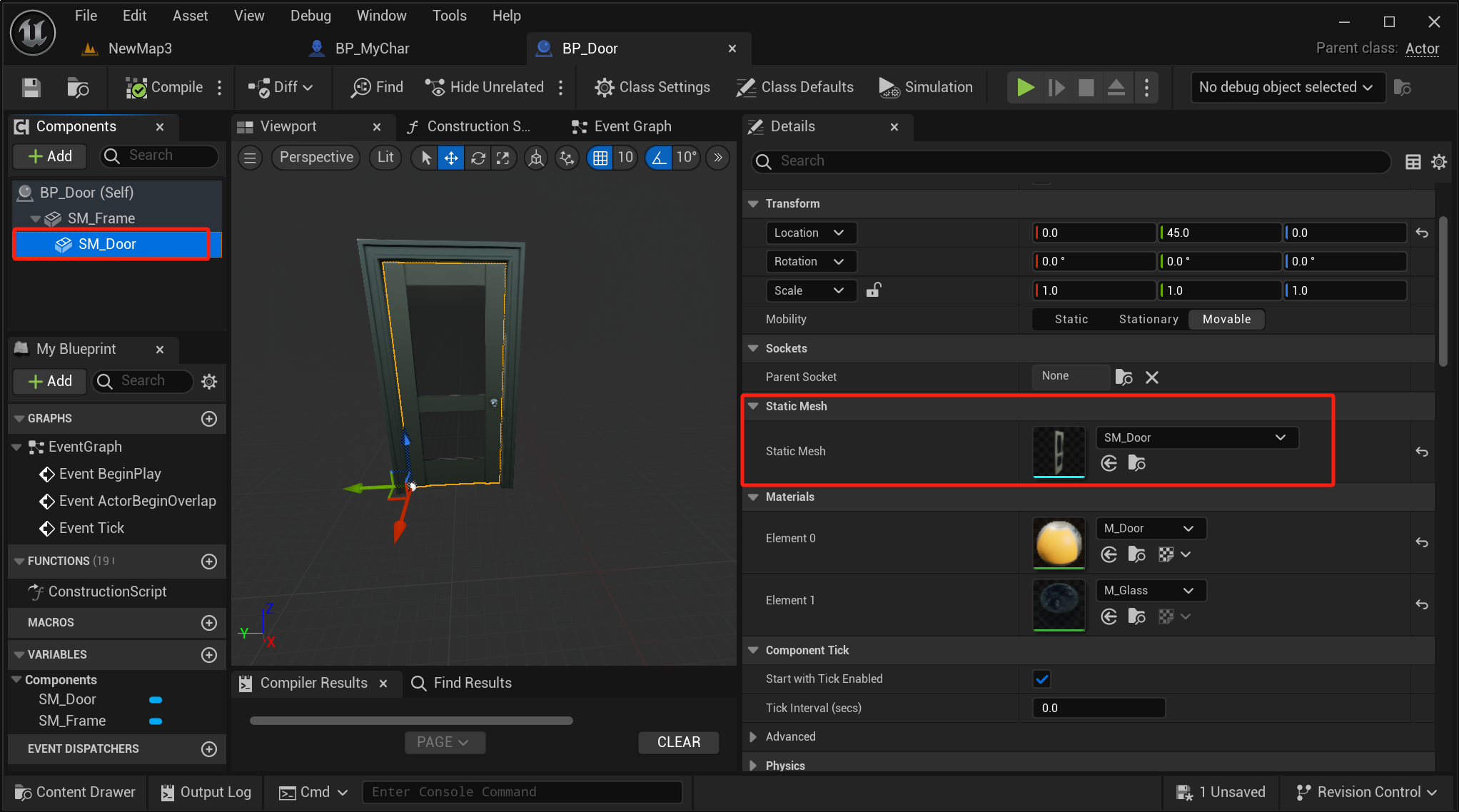Compile the blueprint
Image resolution: width=1459 pixels, height=812 pixels.
(165, 87)
